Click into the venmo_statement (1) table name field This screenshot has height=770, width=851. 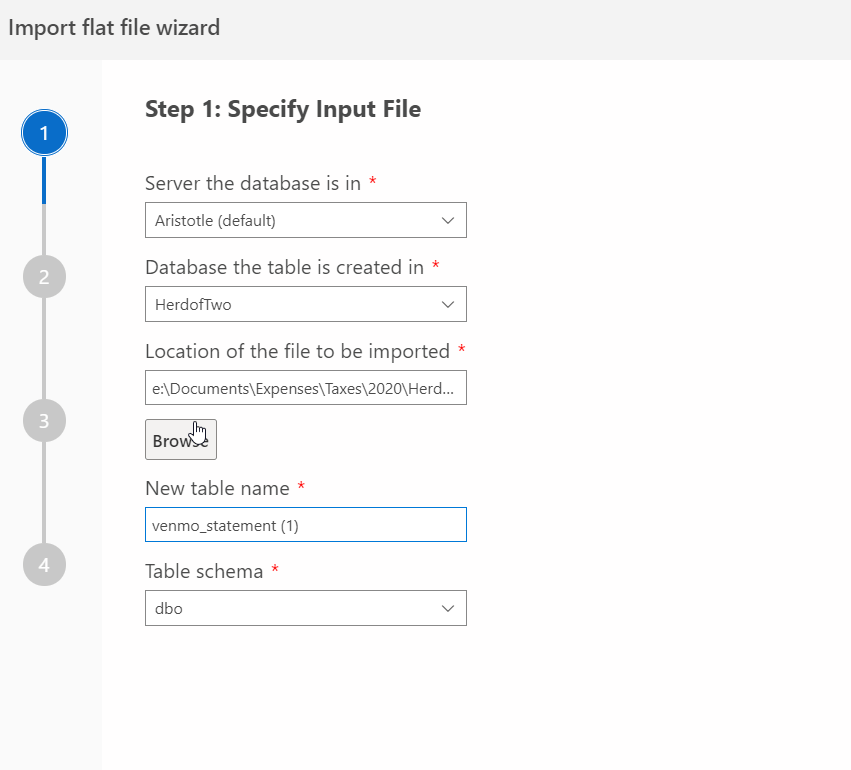(305, 525)
